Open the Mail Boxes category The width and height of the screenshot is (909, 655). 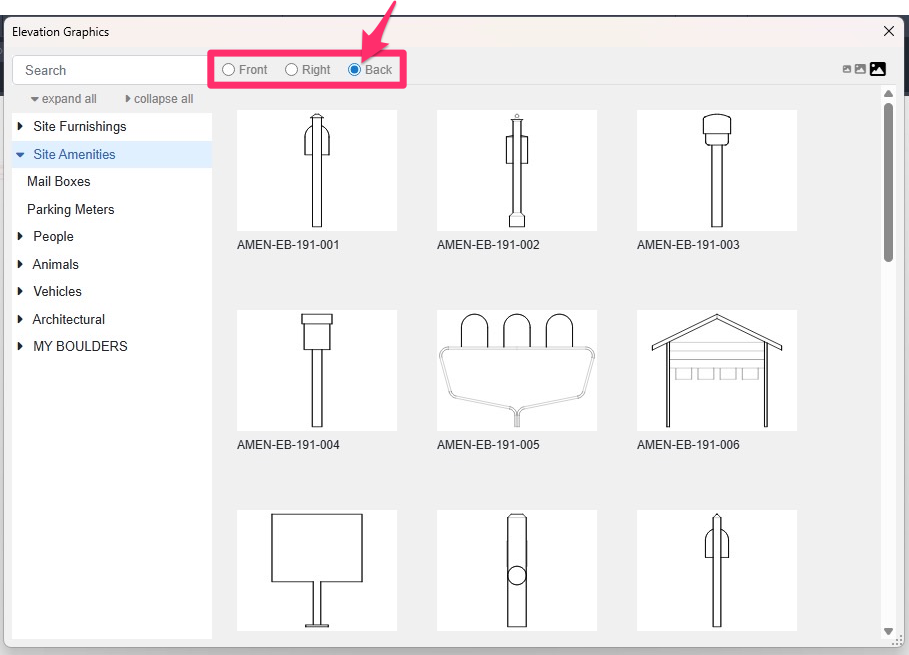[x=58, y=181]
